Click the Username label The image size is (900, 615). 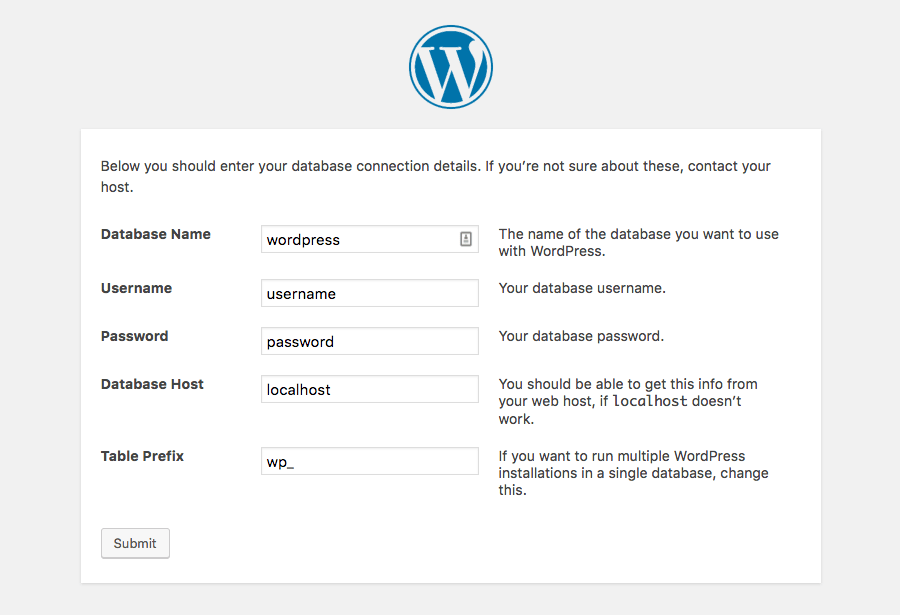pos(136,287)
